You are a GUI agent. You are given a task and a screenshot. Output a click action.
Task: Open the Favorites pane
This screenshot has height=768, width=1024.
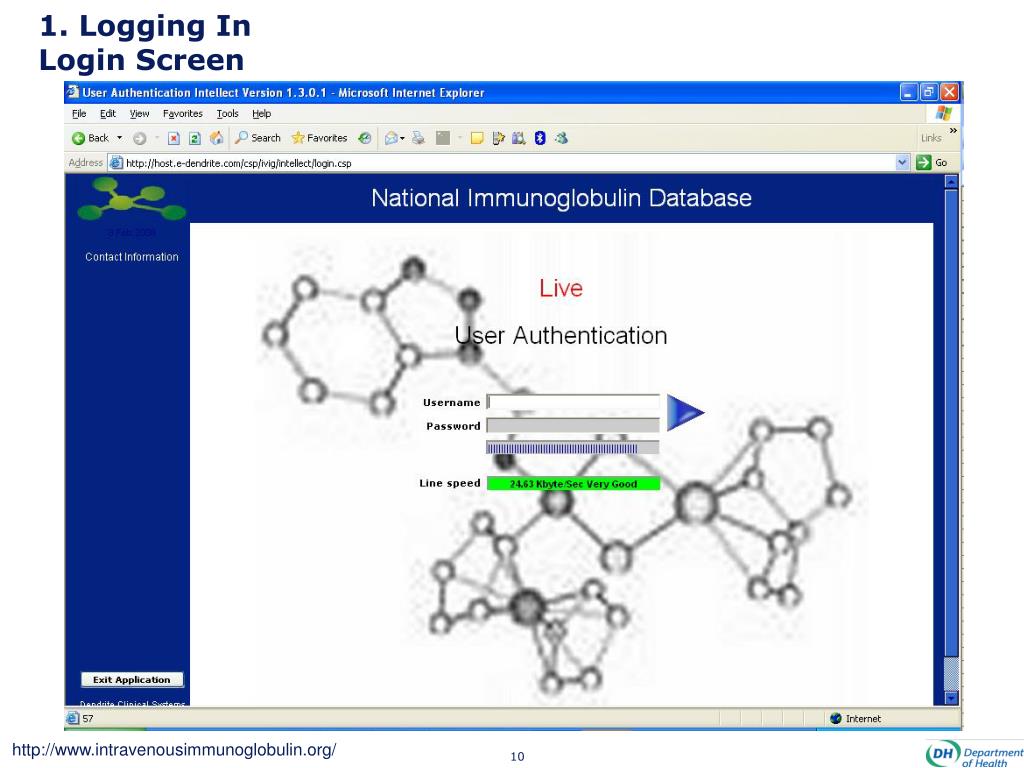[x=319, y=138]
